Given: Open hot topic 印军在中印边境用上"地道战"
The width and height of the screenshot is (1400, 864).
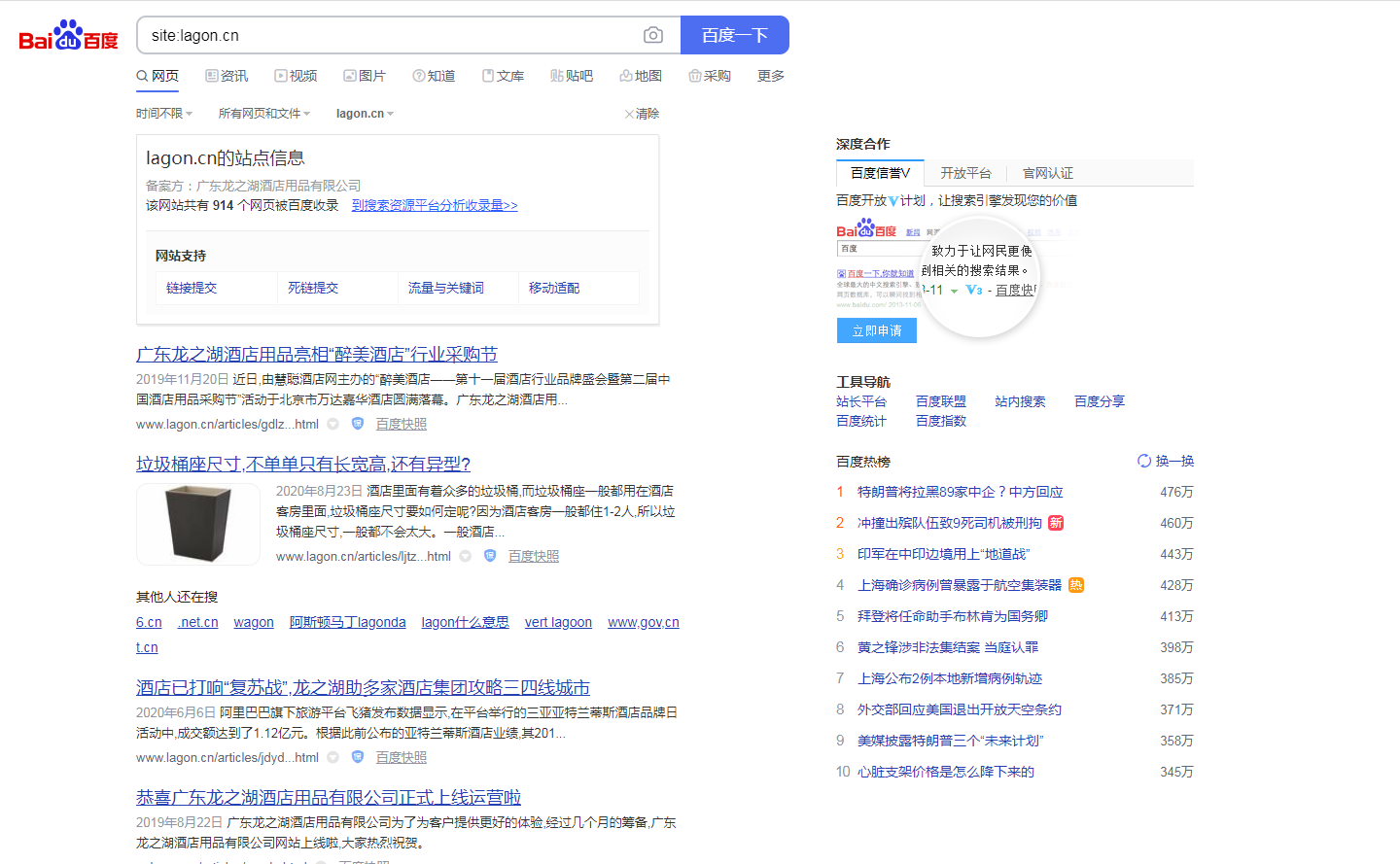Looking at the screenshot, I should [943, 554].
